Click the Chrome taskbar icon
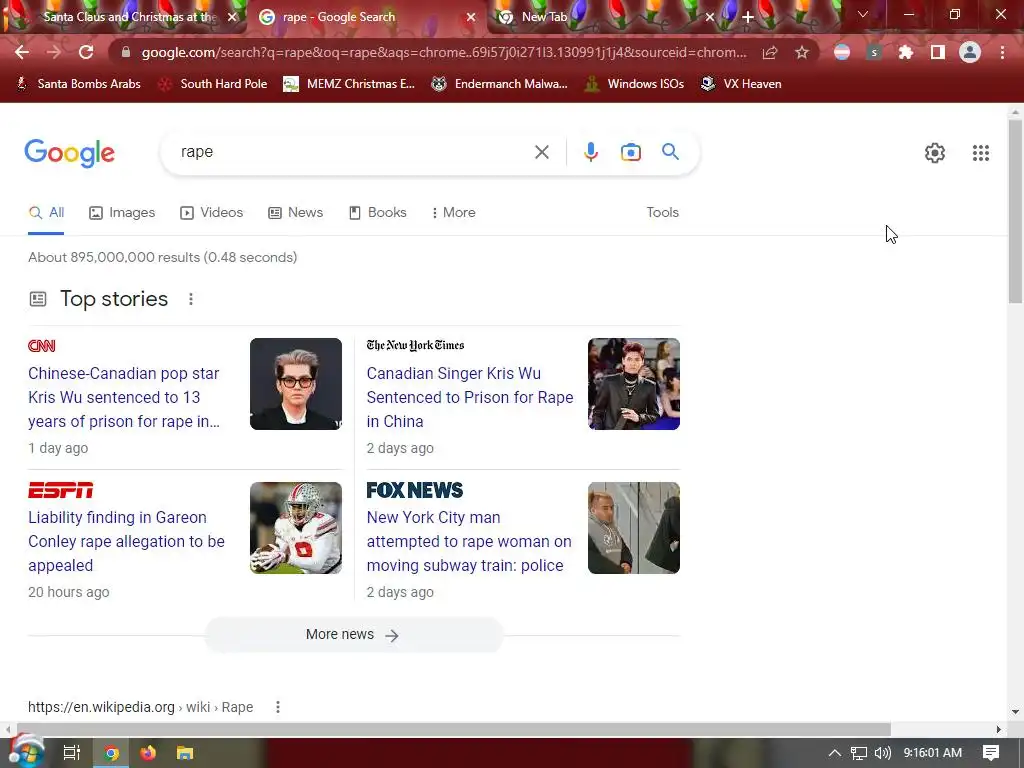1024x768 pixels. (111, 753)
